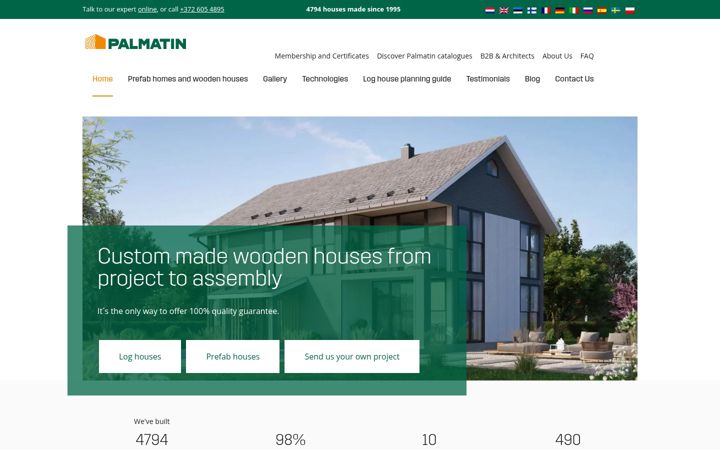Go to Contact Us page
This screenshot has width=720, height=450.
tap(574, 79)
